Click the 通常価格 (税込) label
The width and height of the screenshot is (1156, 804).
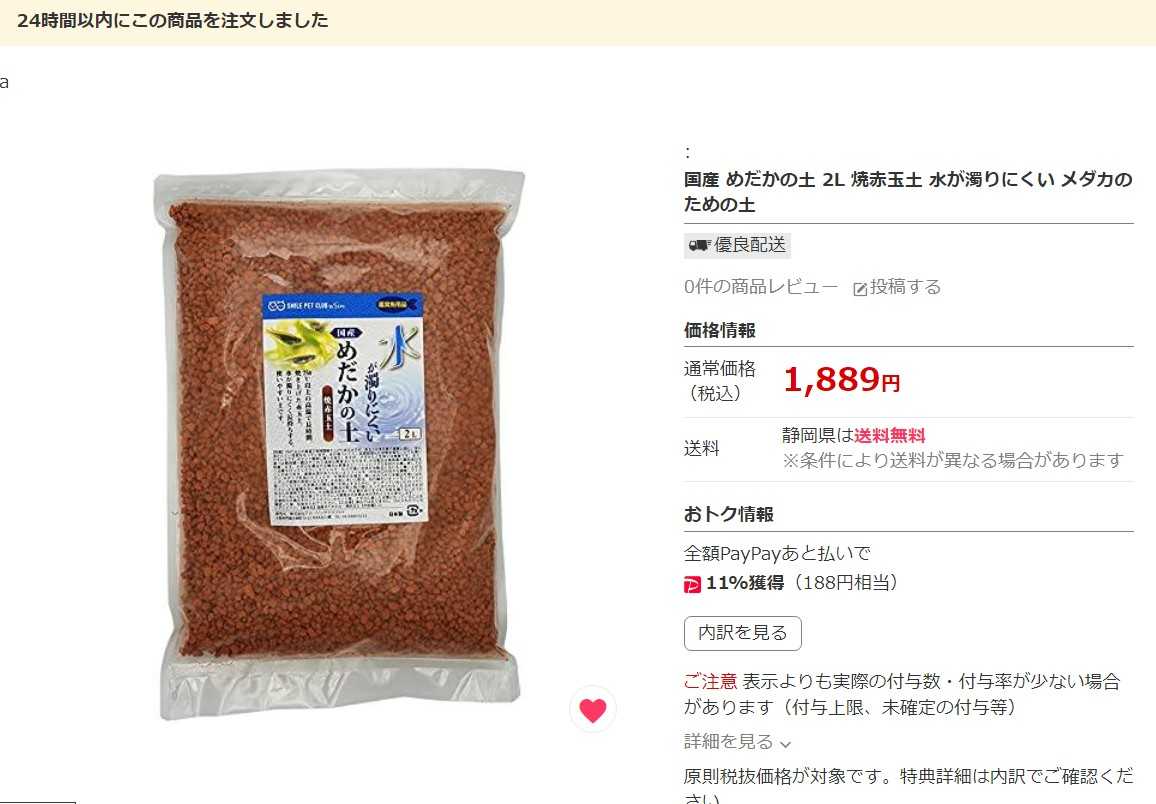pos(720,381)
